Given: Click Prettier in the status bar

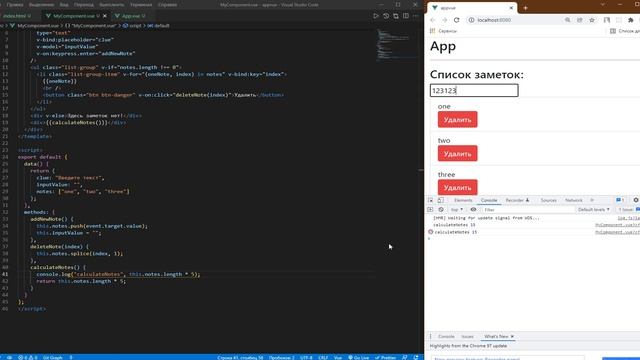Looking at the screenshot, I should tap(386, 358).
